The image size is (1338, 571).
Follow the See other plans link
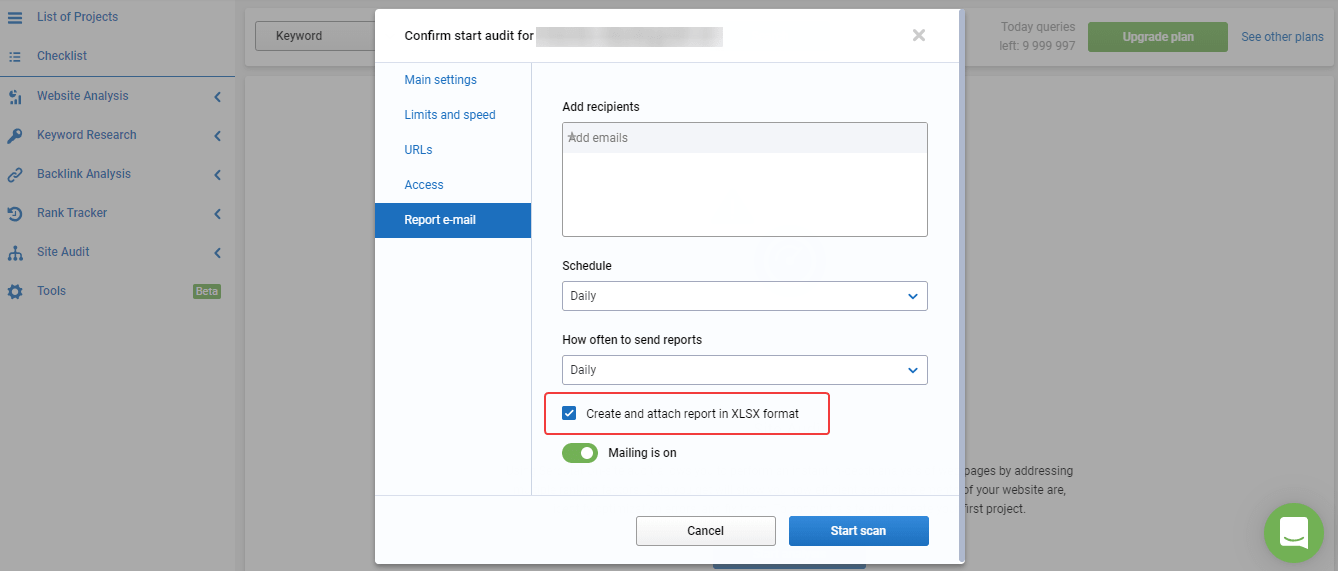point(1282,37)
